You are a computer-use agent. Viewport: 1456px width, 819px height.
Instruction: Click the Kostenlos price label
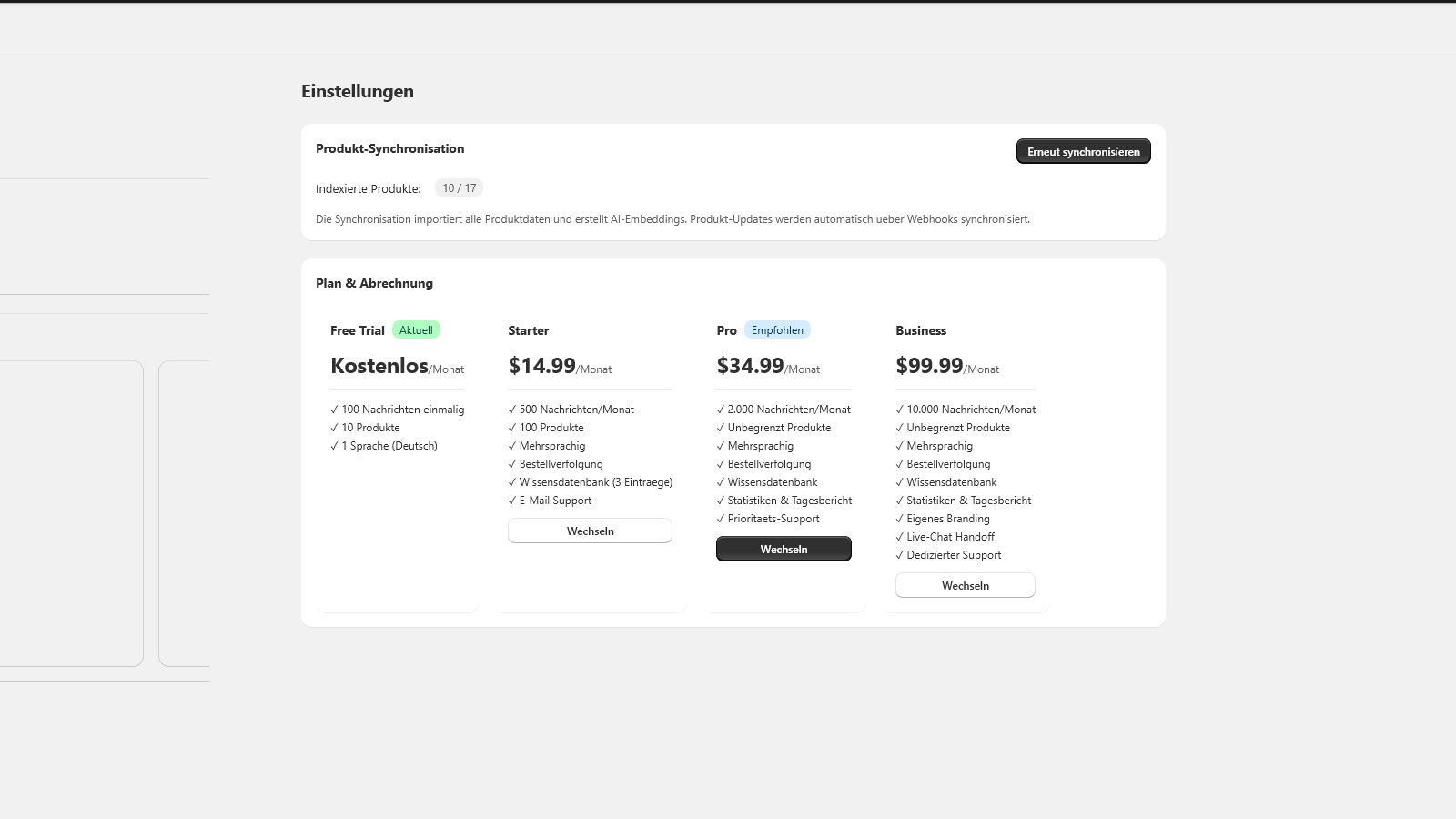(379, 365)
